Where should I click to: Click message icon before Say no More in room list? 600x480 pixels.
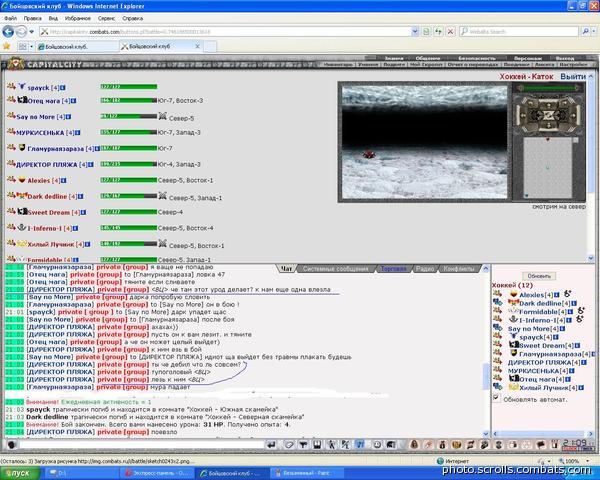click(497, 328)
